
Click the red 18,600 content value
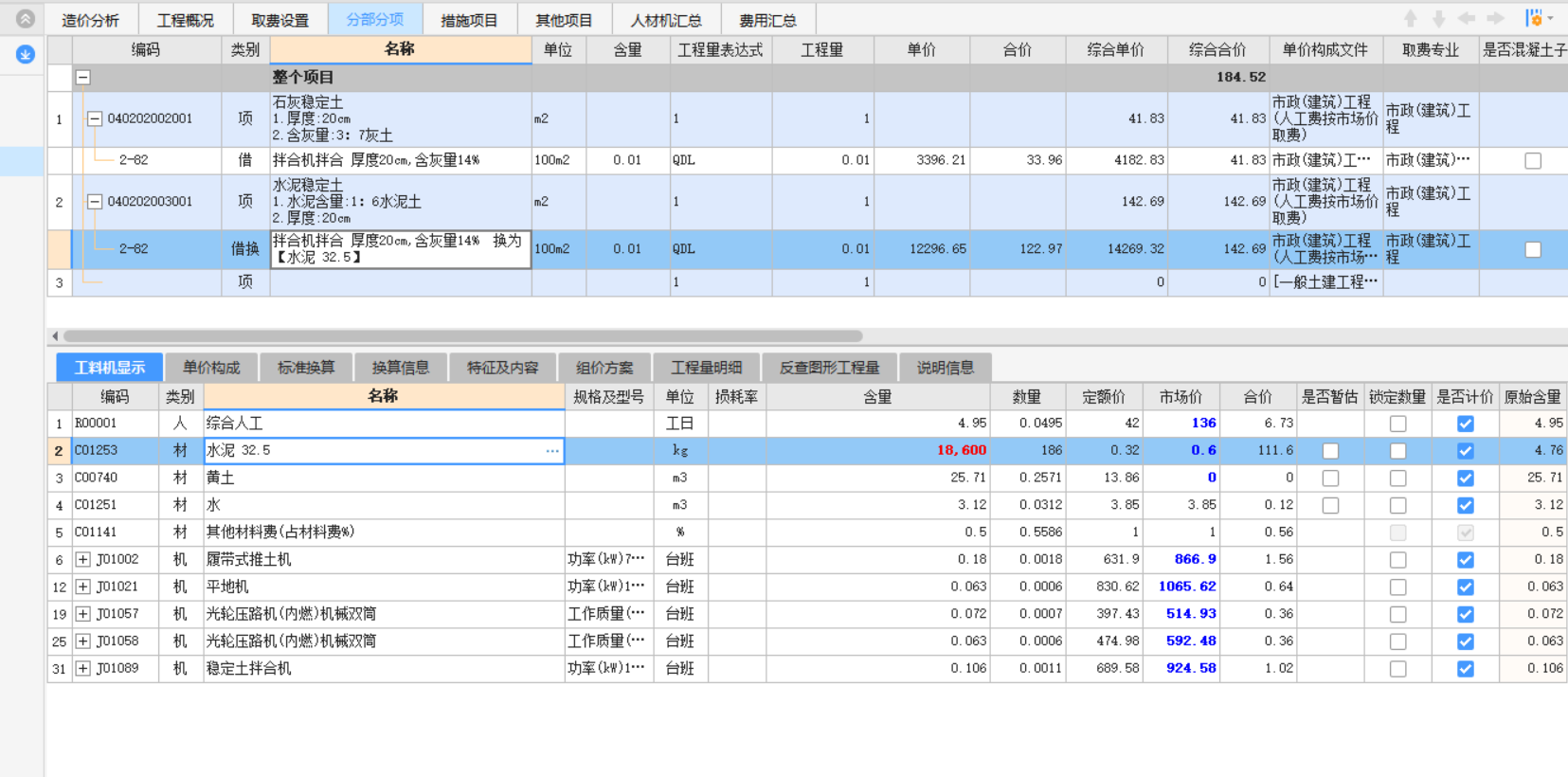pyautogui.click(x=961, y=451)
